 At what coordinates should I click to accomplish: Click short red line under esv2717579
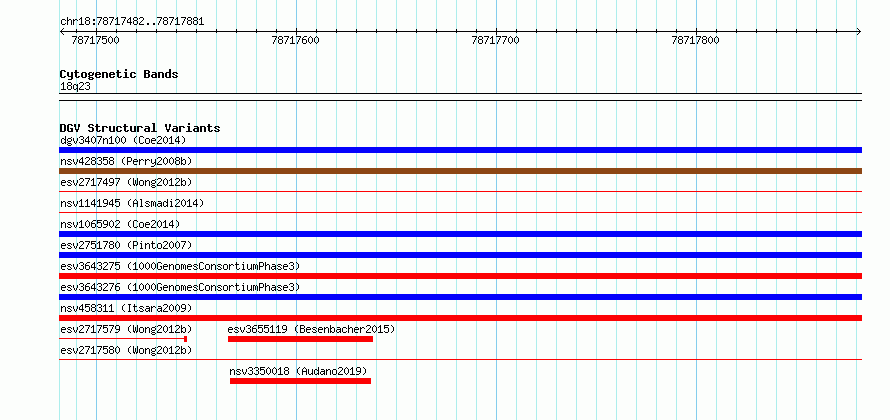point(123,339)
